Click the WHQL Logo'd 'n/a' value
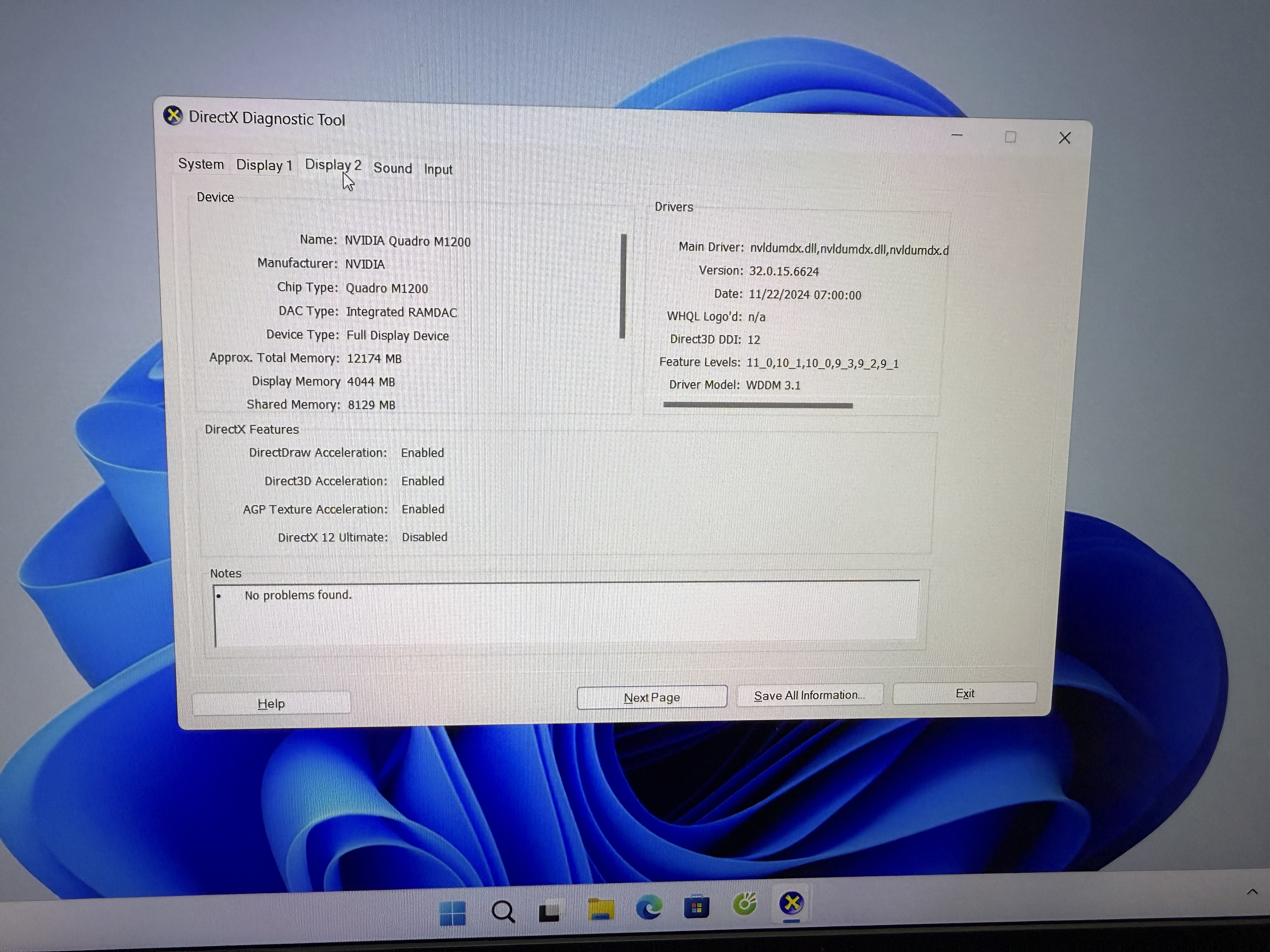This screenshot has height=952, width=1270. [756, 317]
